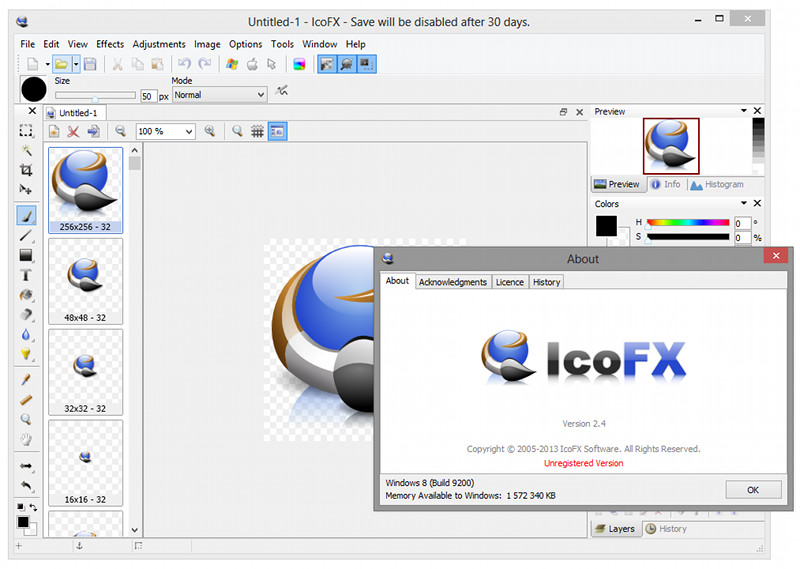Create a Macintosh icon using the Apple logo button
This screenshot has height=569, width=800.
coord(252,64)
